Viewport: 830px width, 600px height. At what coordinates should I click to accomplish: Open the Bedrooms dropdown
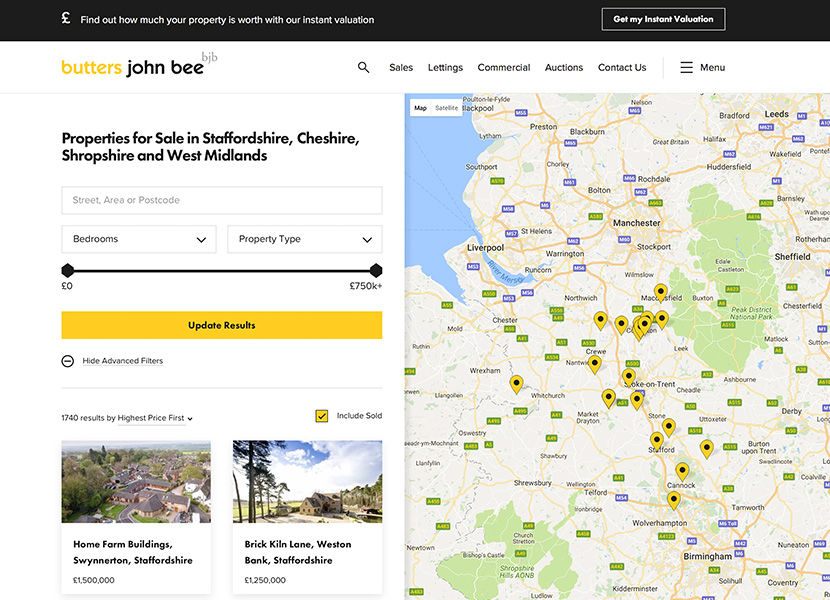click(x=139, y=239)
